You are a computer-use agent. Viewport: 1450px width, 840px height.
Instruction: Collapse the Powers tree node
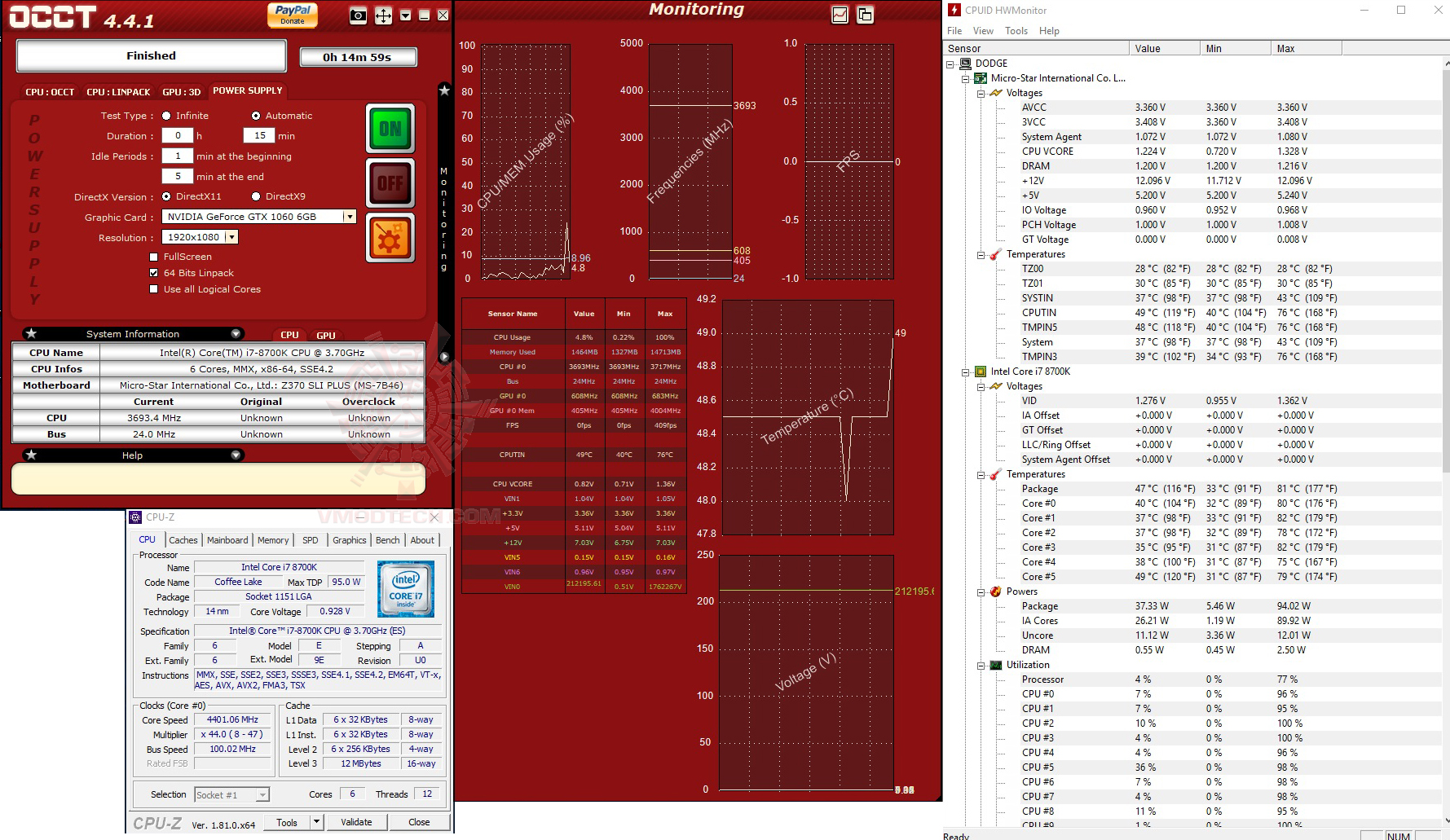(981, 592)
